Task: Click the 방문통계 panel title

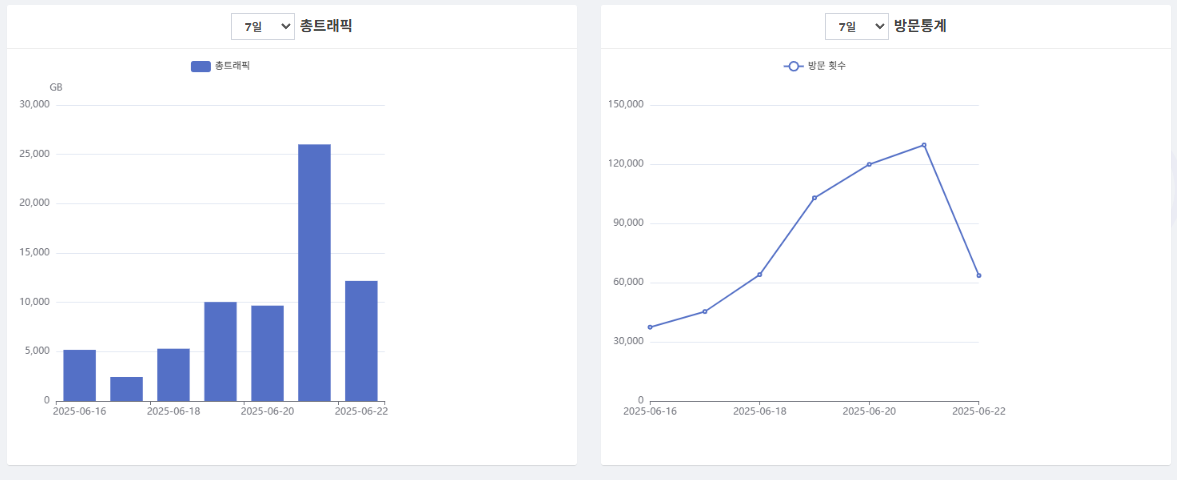Action: click(920, 26)
